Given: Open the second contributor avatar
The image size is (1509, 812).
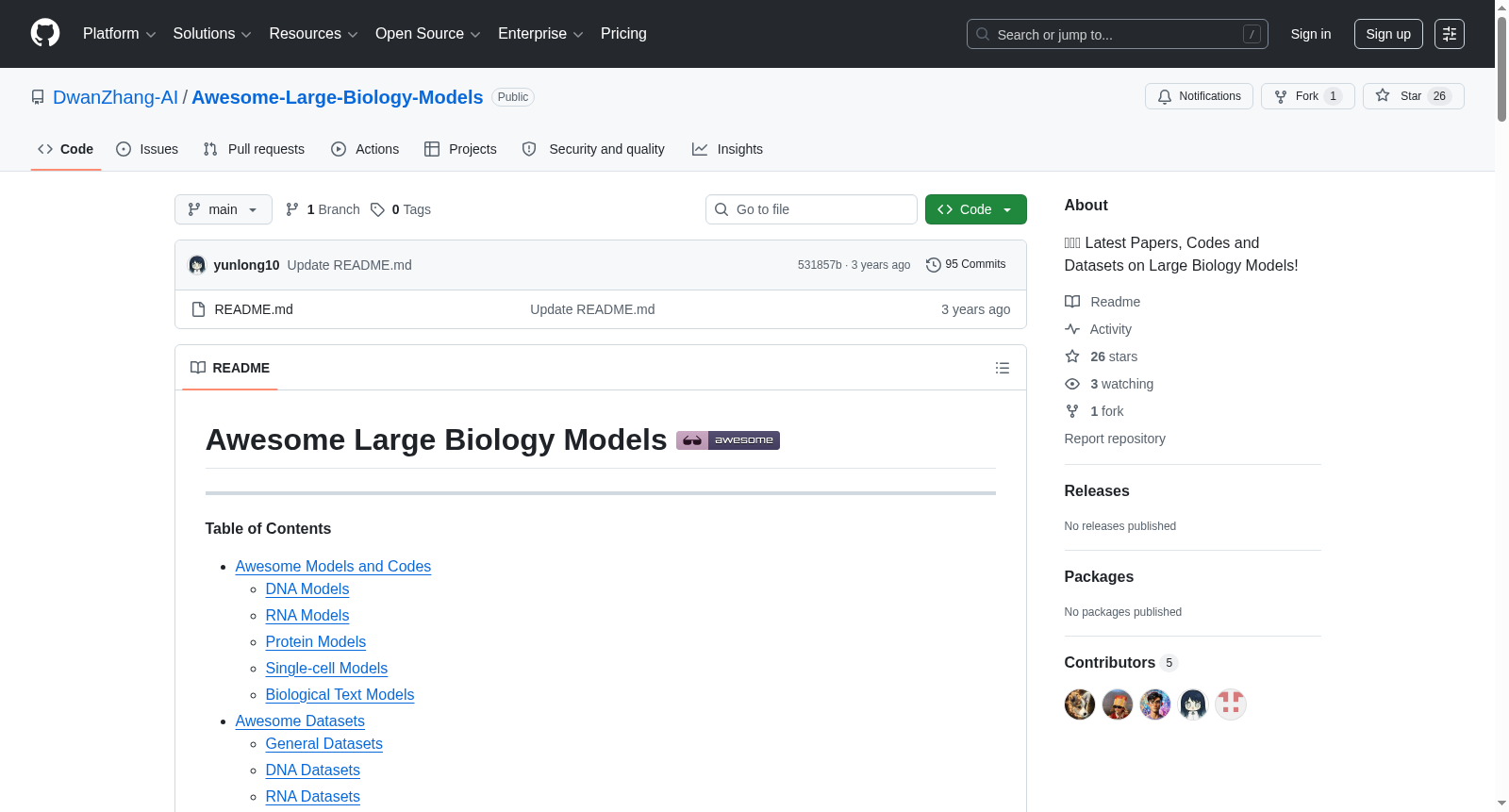Looking at the screenshot, I should tap(1118, 704).
